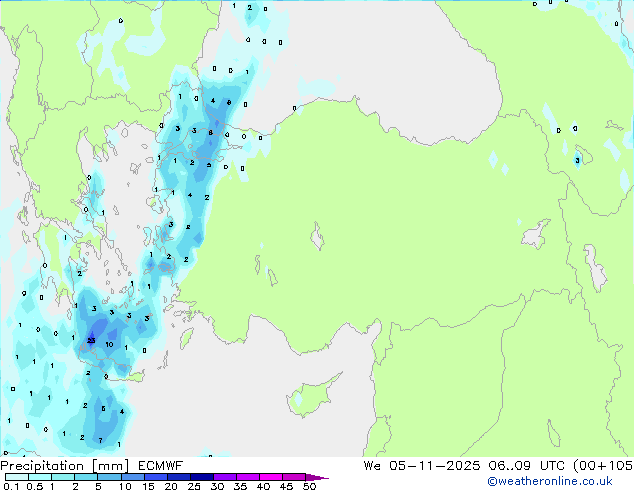Click the above-50 mm arrow on legend
The width and height of the screenshot is (634, 490).
[317, 477]
